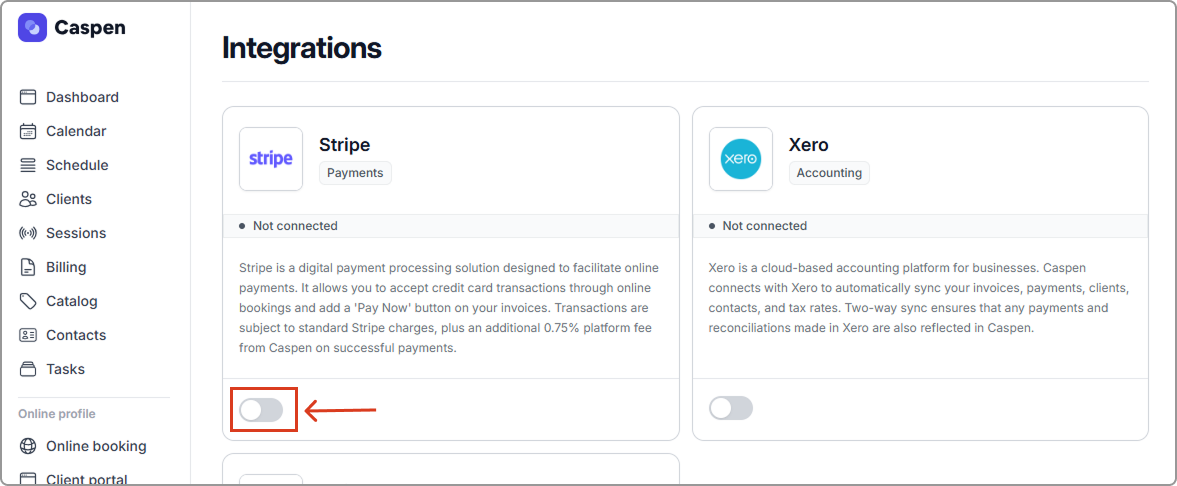Viewport: 1177px width, 486px height.
Task: Go to the Billing menu item
Action: point(66,267)
